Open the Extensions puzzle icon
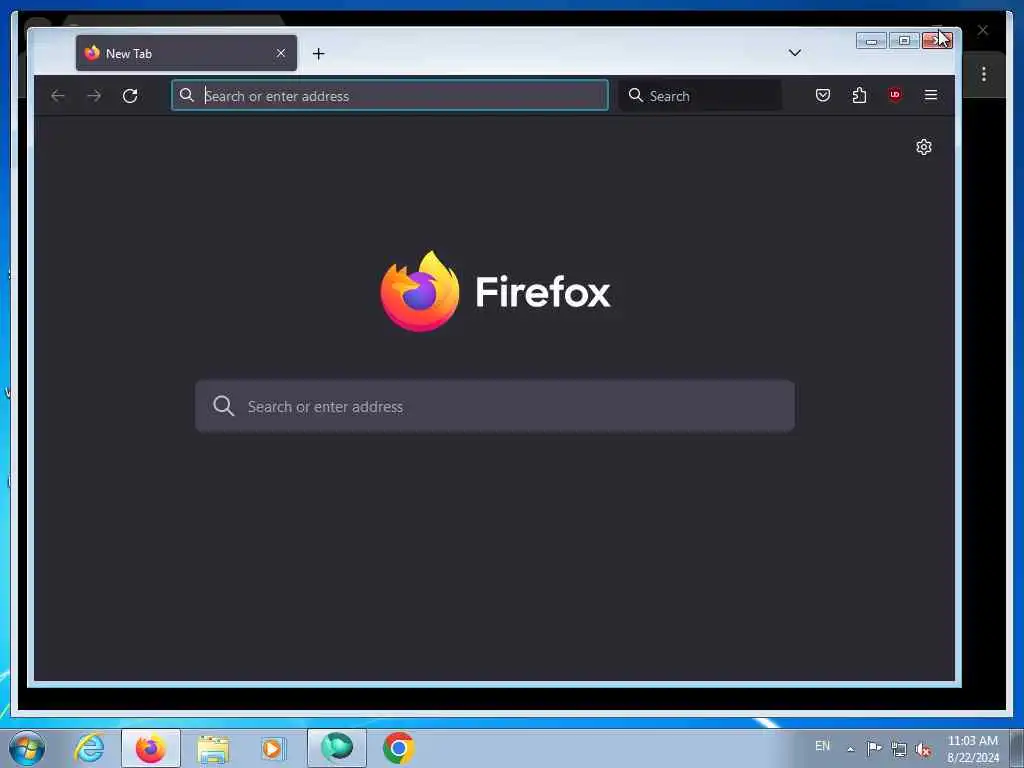 click(x=859, y=95)
